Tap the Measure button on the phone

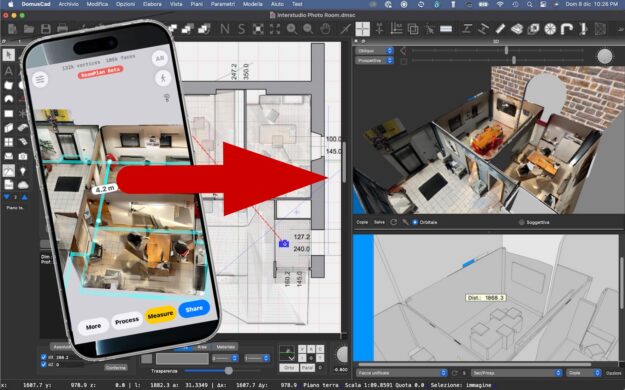point(160,315)
